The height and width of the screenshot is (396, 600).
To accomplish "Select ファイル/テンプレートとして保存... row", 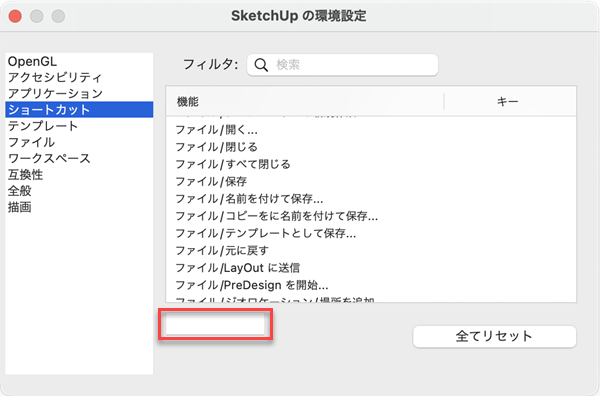I will click(371, 233).
